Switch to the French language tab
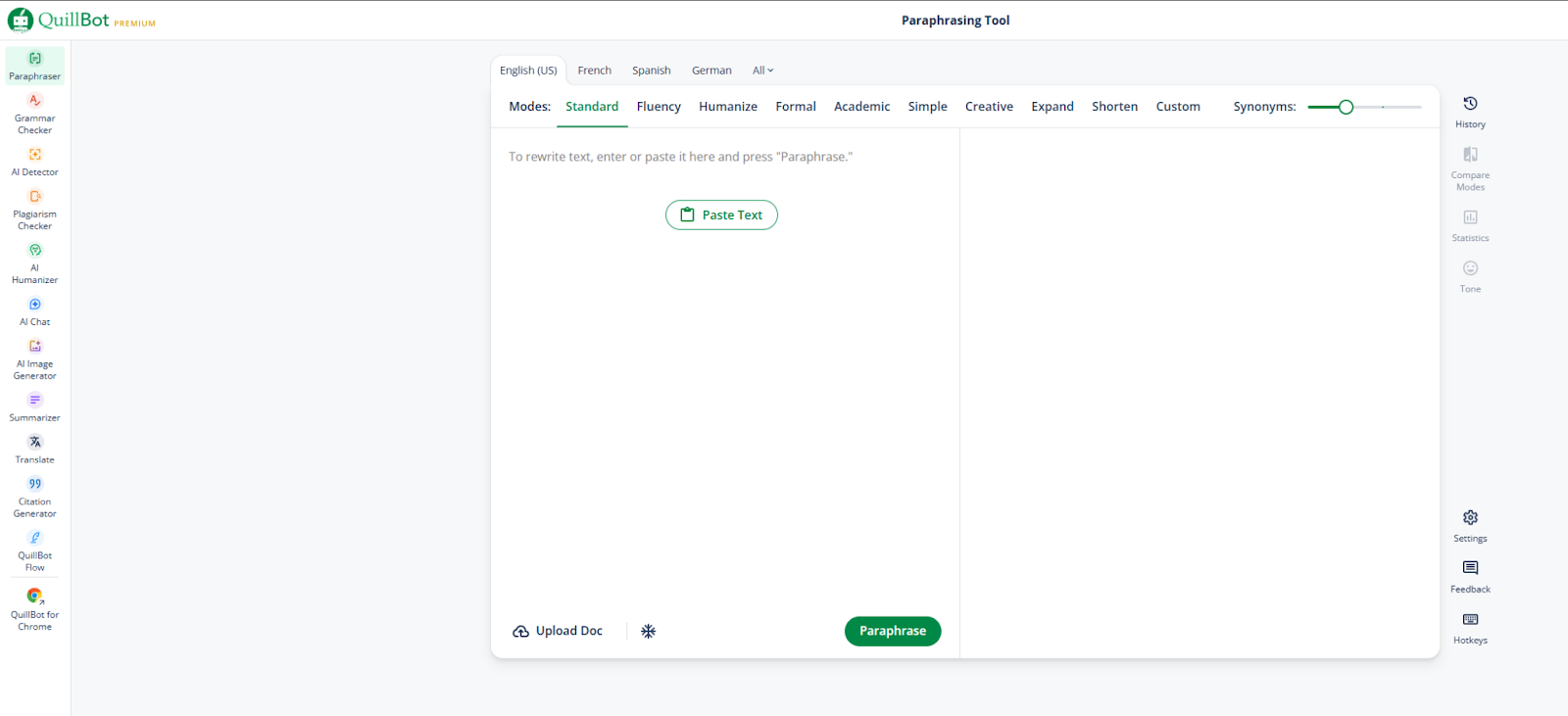The width and height of the screenshot is (1568, 716). click(x=594, y=71)
